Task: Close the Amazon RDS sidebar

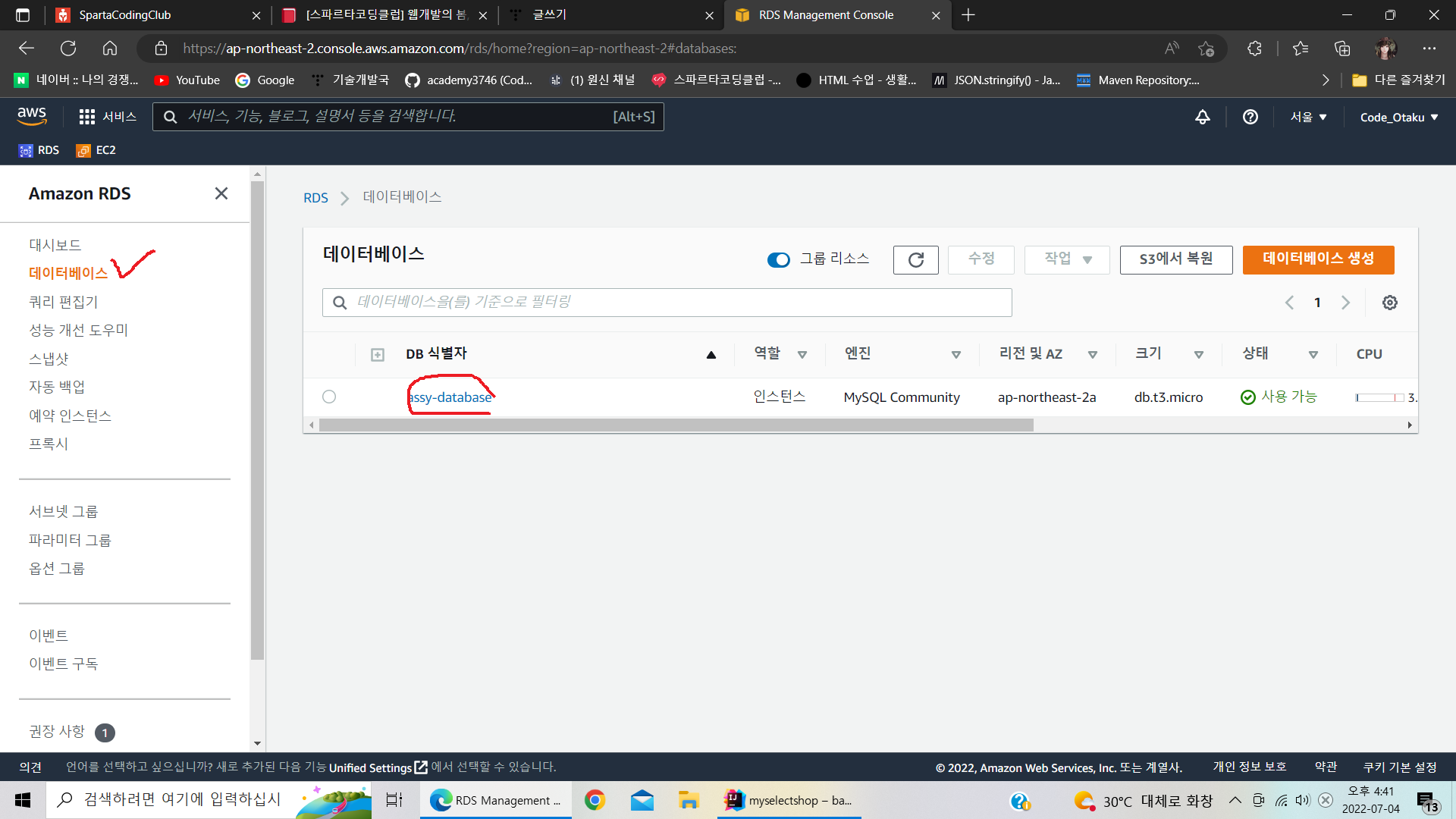Action: click(x=221, y=193)
